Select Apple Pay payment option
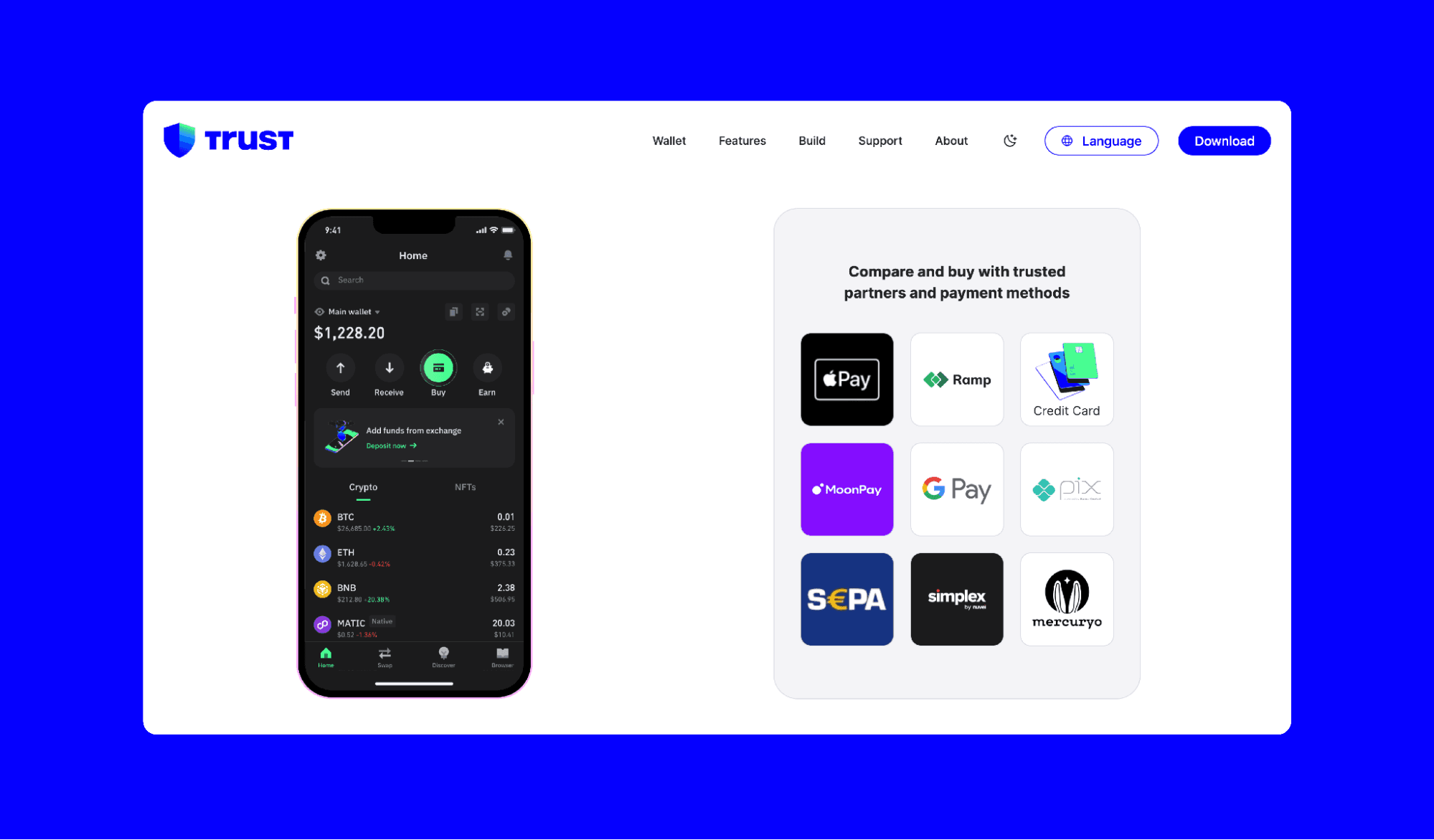This screenshot has width=1434, height=840. pos(847,379)
